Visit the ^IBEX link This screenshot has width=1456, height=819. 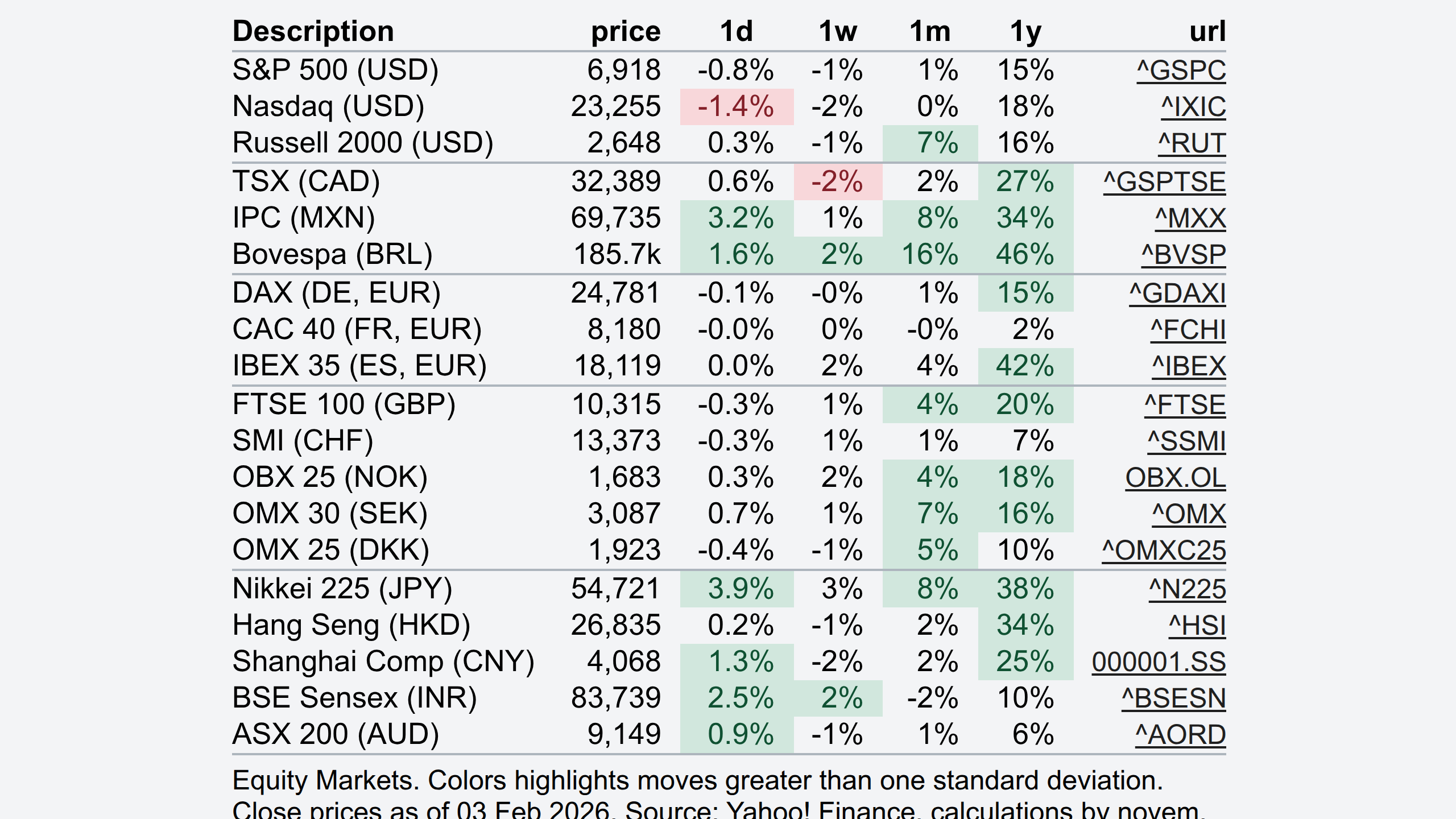pos(1189,366)
